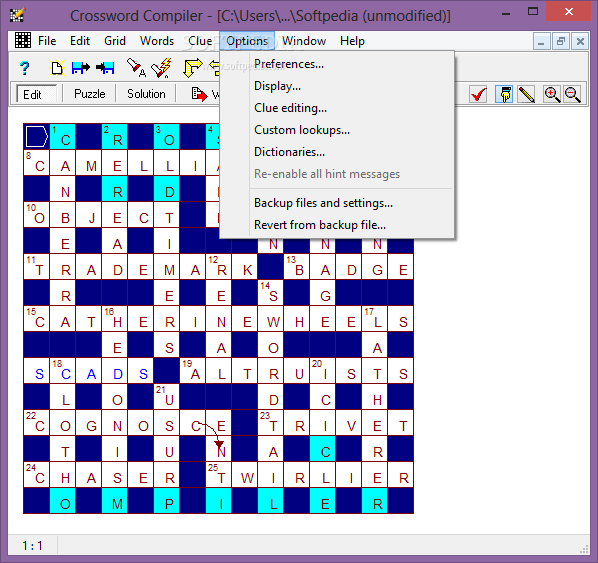Click the flashlight find word icon
Viewport: 598px width, 563px height.
tap(136, 68)
